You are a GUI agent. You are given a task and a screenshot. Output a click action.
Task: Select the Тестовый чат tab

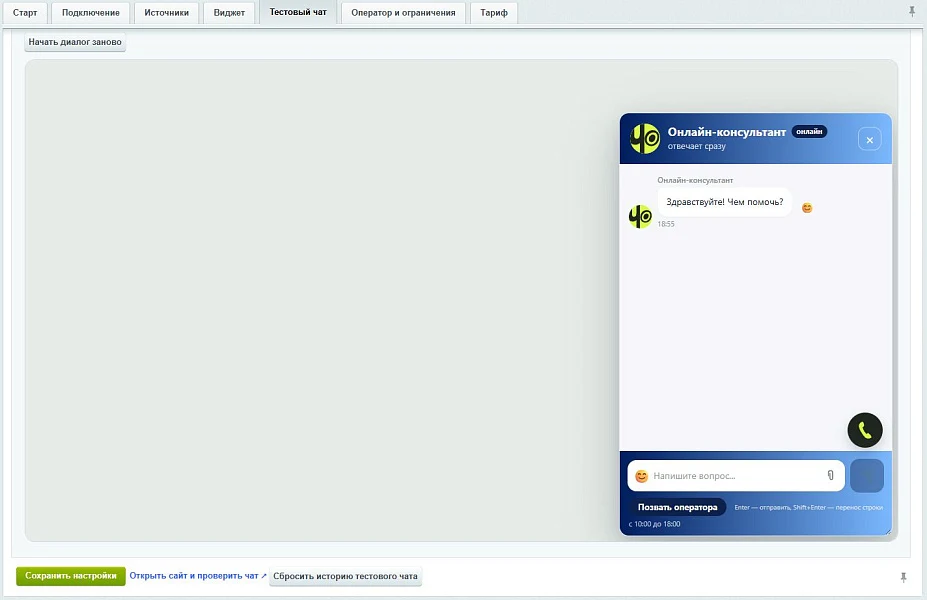(x=298, y=12)
